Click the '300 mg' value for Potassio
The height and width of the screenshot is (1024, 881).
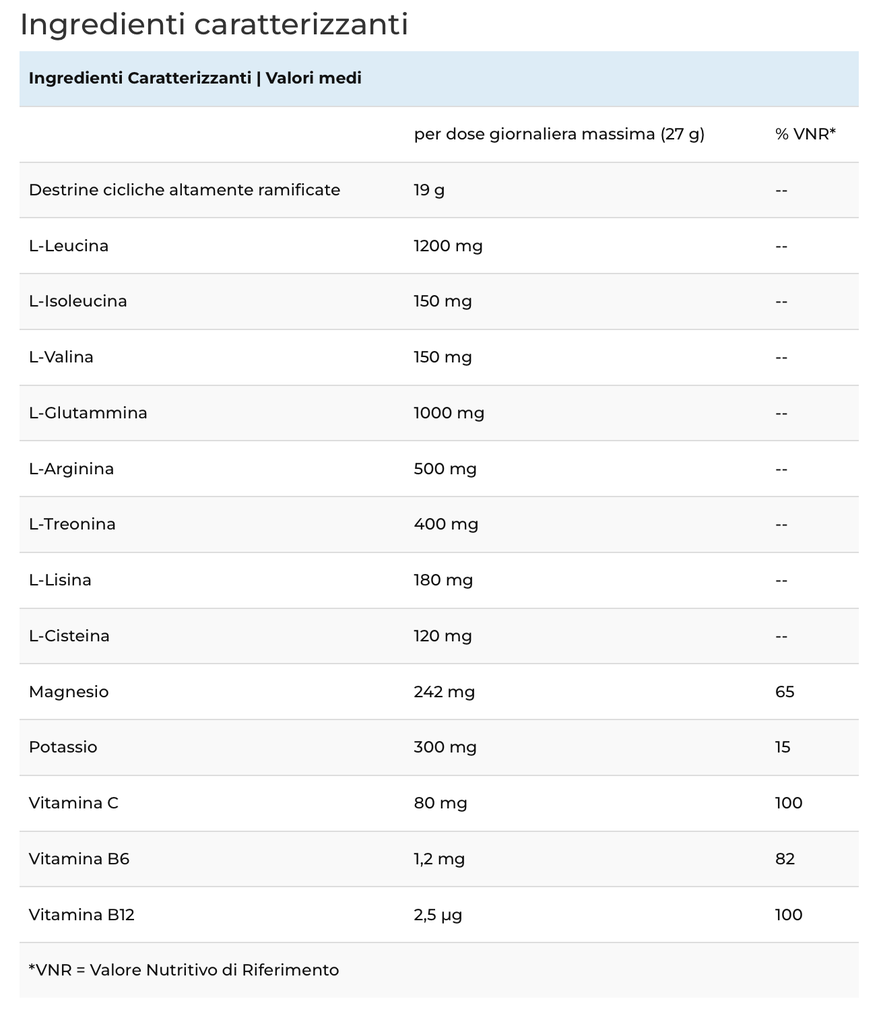point(445,747)
